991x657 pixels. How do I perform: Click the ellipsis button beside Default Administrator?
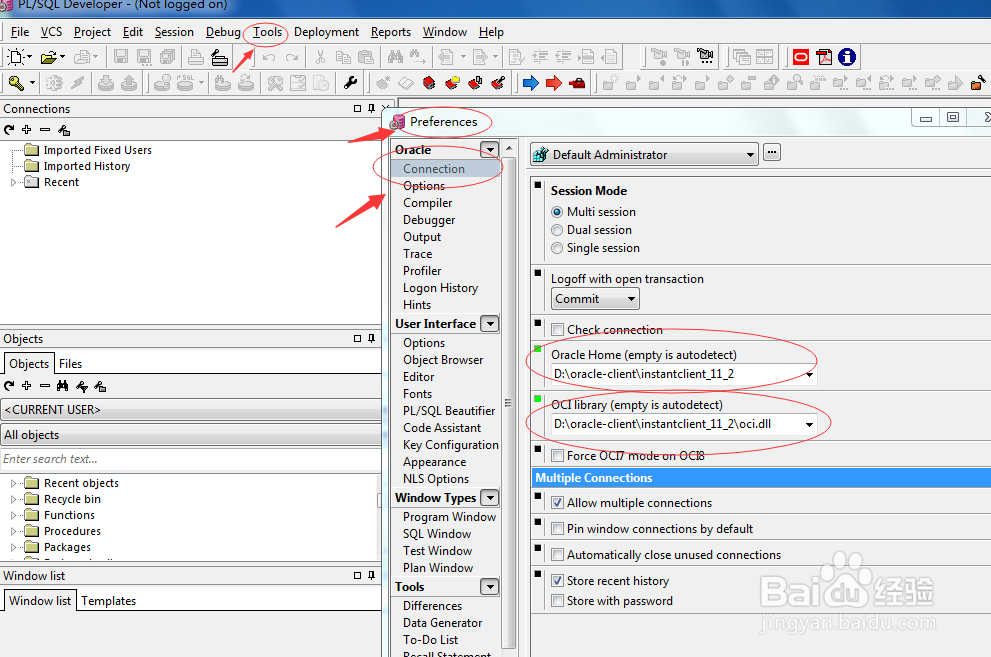tap(772, 153)
